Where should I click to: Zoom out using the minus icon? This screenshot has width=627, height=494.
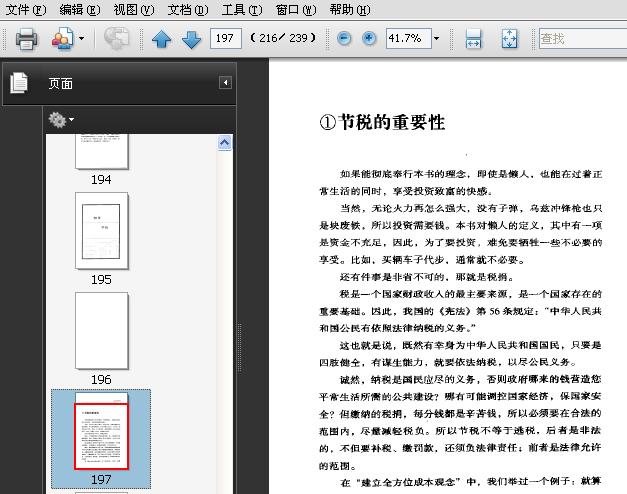(344, 38)
